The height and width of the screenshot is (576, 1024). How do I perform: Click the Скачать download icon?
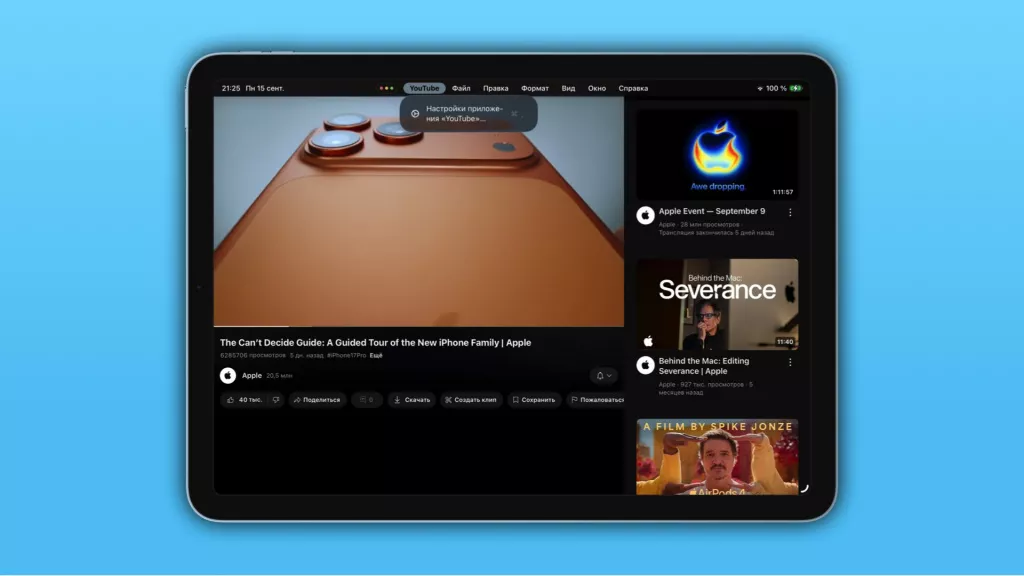(x=397, y=400)
